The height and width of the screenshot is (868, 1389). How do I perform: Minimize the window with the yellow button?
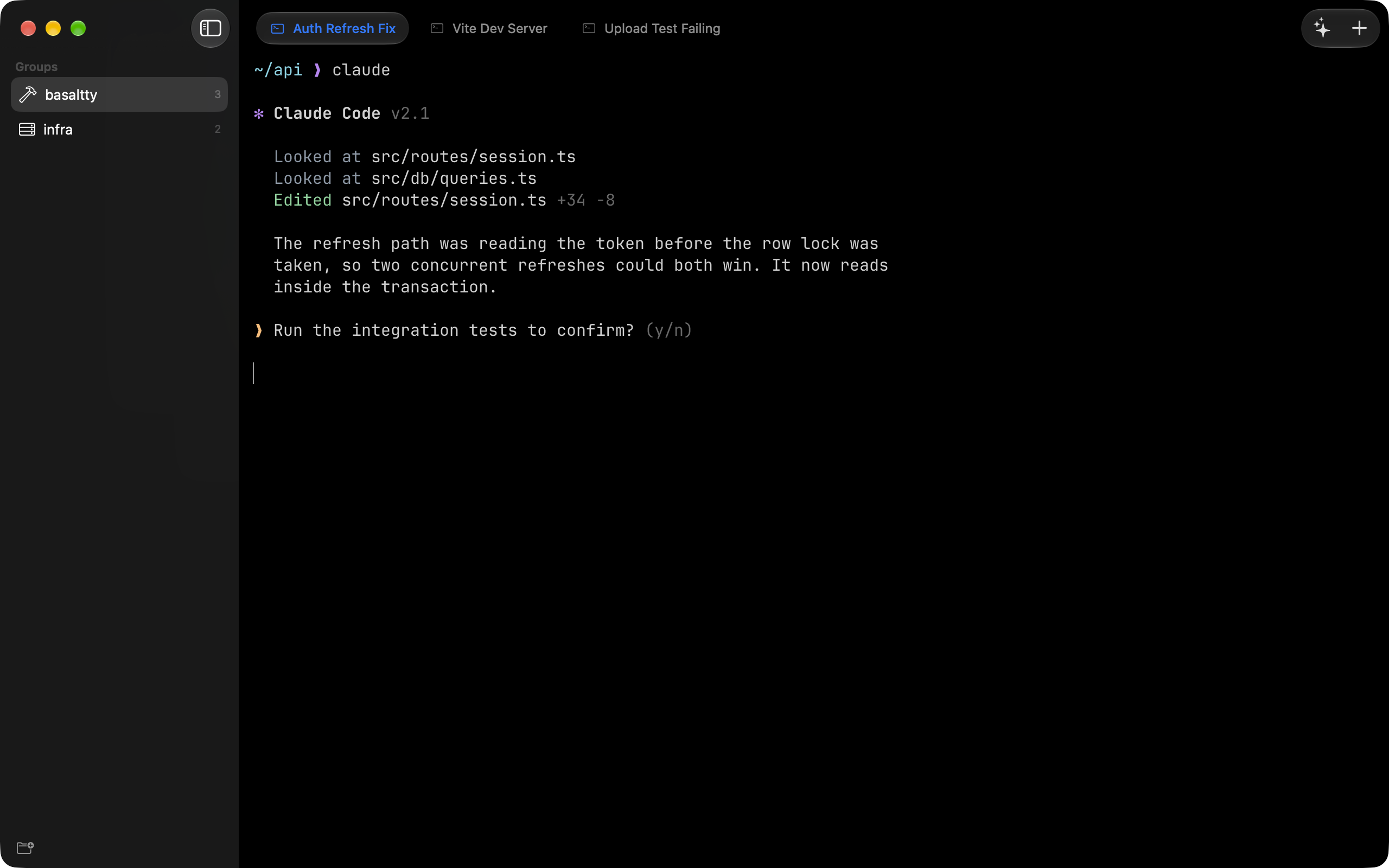53,28
